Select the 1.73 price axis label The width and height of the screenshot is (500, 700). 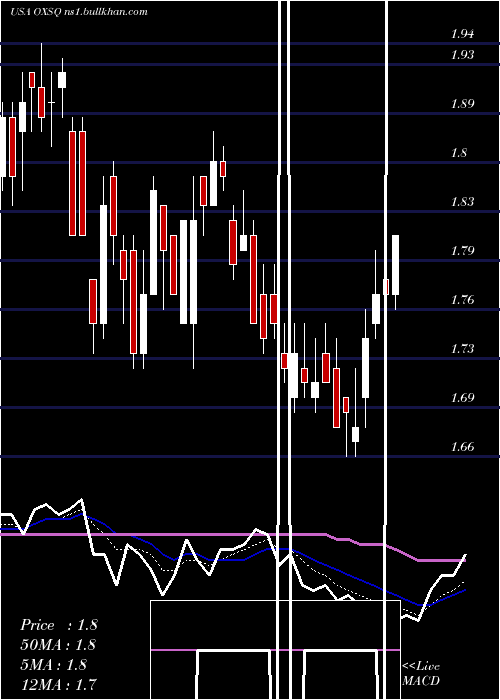(462, 348)
